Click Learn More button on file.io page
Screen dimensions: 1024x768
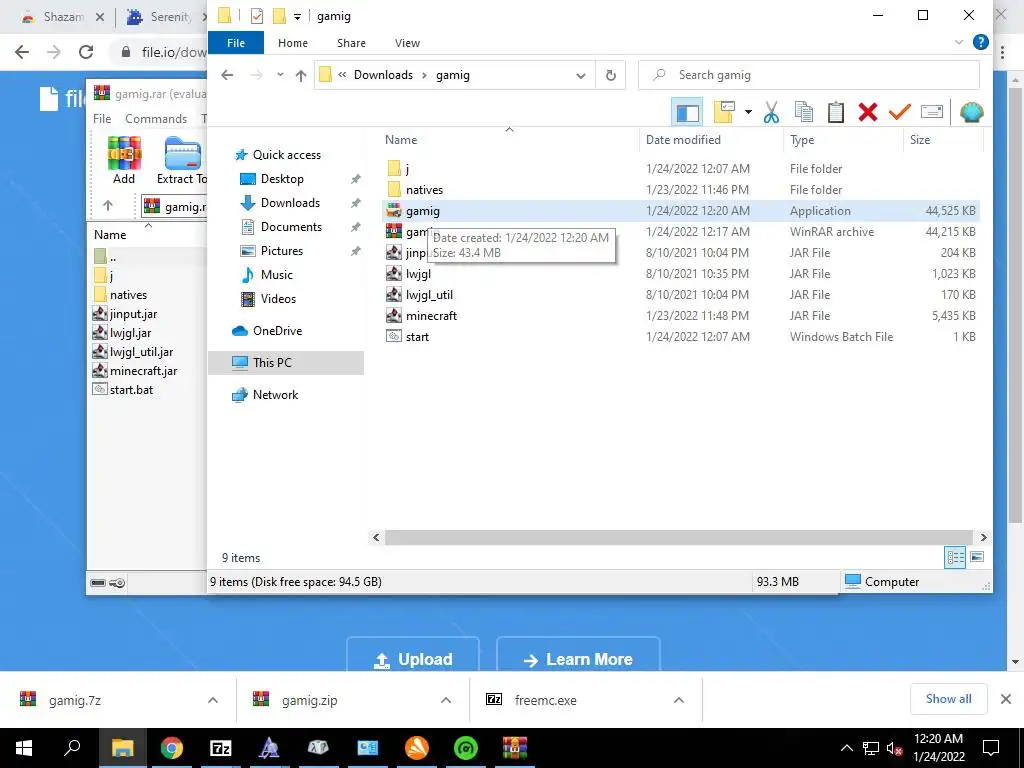578,655
